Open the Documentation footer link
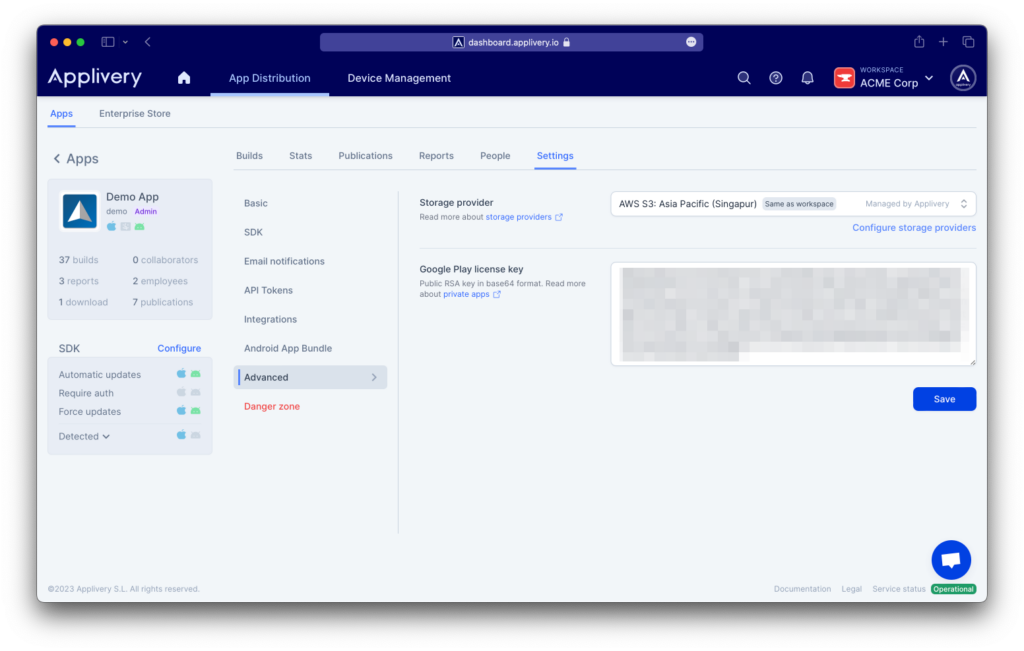Image resolution: width=1024 pixels, height=651 pixels. click(802, 589)
